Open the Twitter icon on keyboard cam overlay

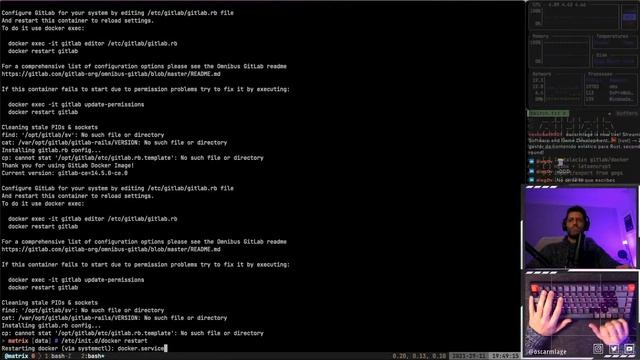point(614,348)
